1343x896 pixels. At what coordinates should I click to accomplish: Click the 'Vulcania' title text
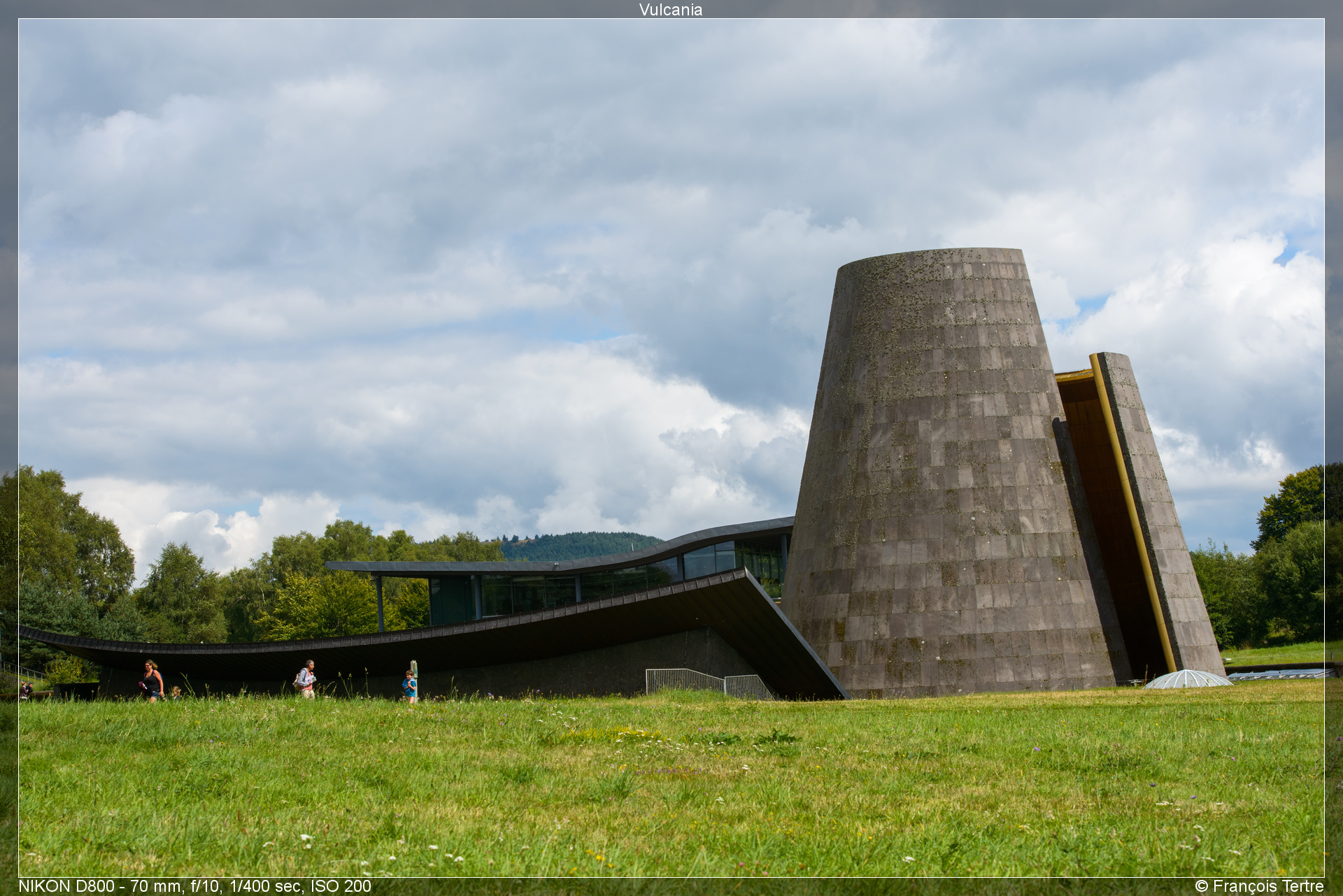coord(670,9)
